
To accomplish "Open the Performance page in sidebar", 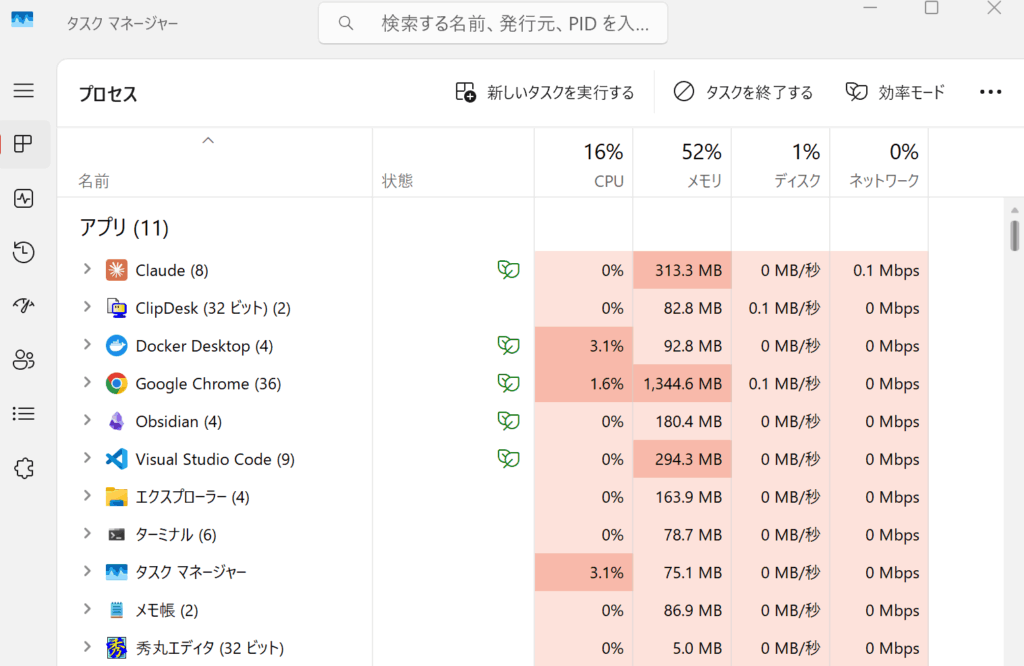I will click(x=24, y=198).
